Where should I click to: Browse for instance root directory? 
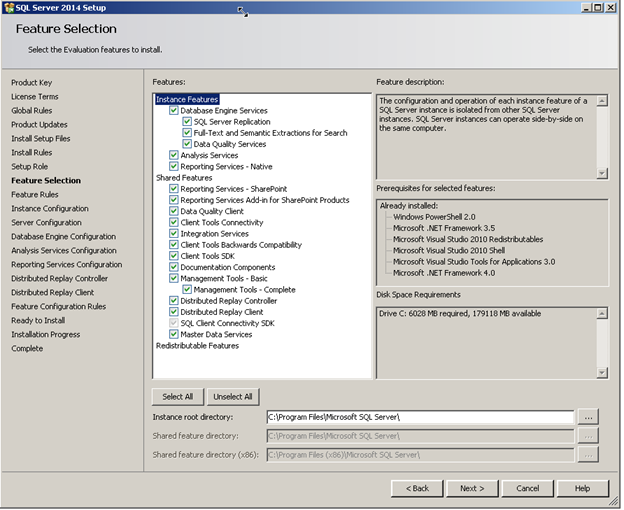click(588, 417)
